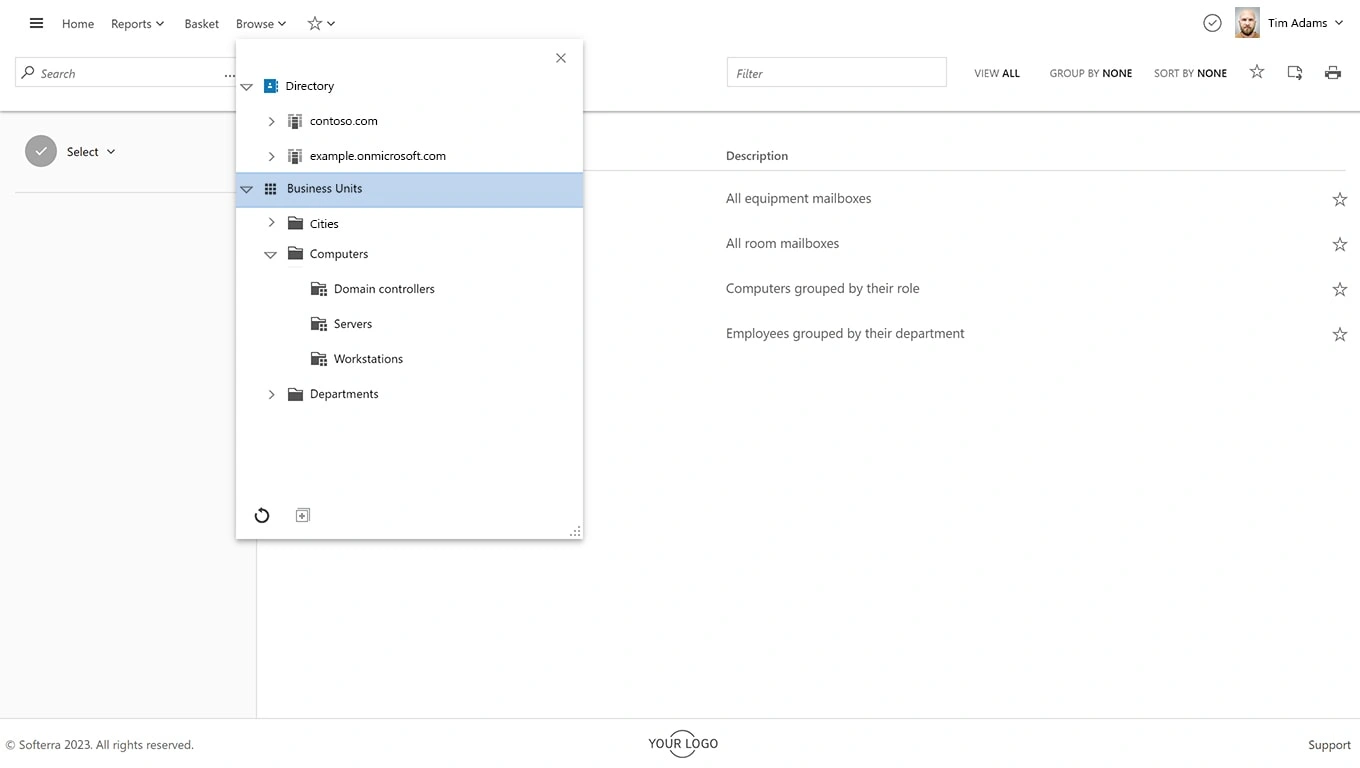Click the export icon in toolbar
Viewport: 1360px width, 768px height.
point(1295,73)
